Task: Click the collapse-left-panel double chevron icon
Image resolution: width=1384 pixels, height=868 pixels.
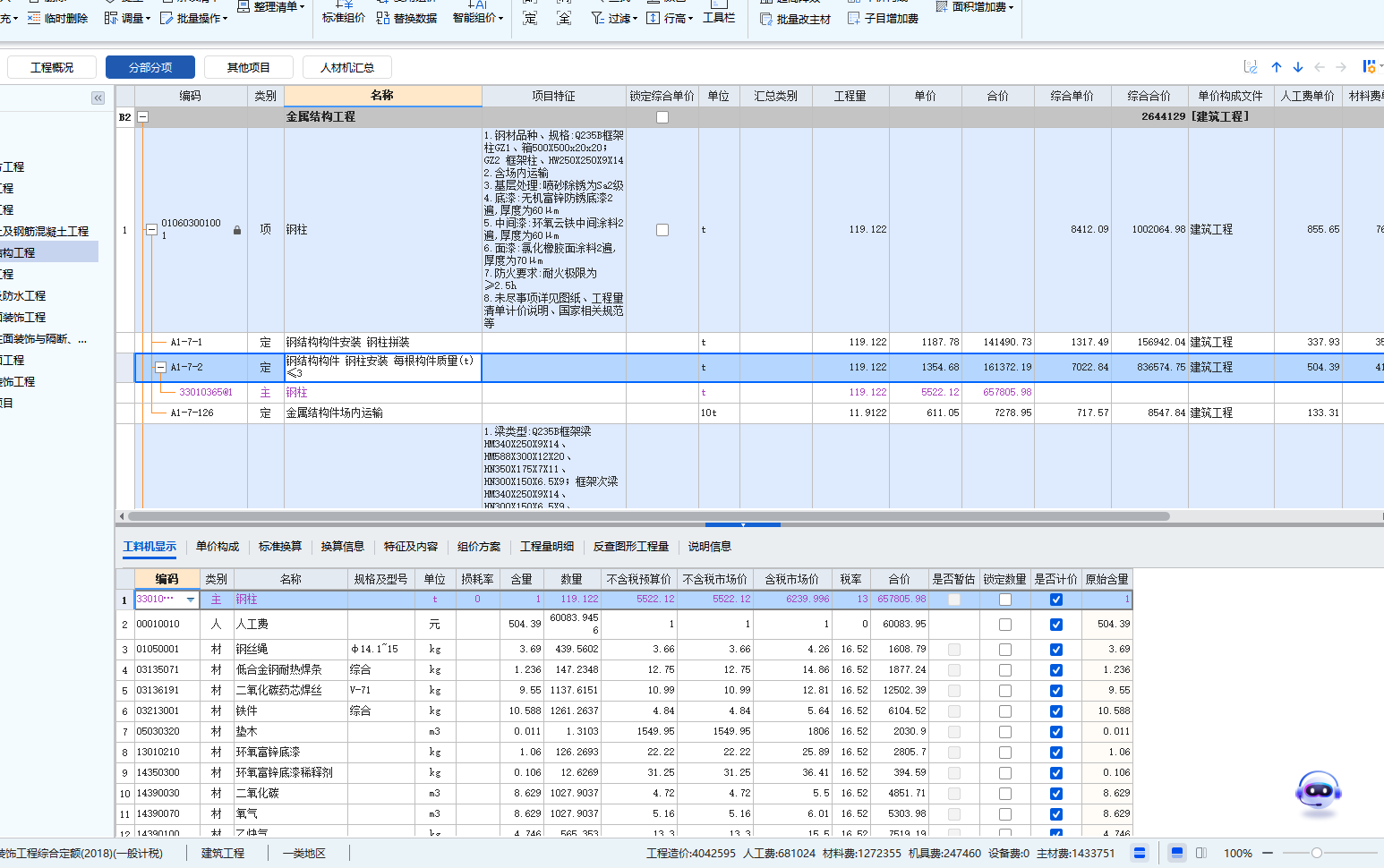Action: 98,98
